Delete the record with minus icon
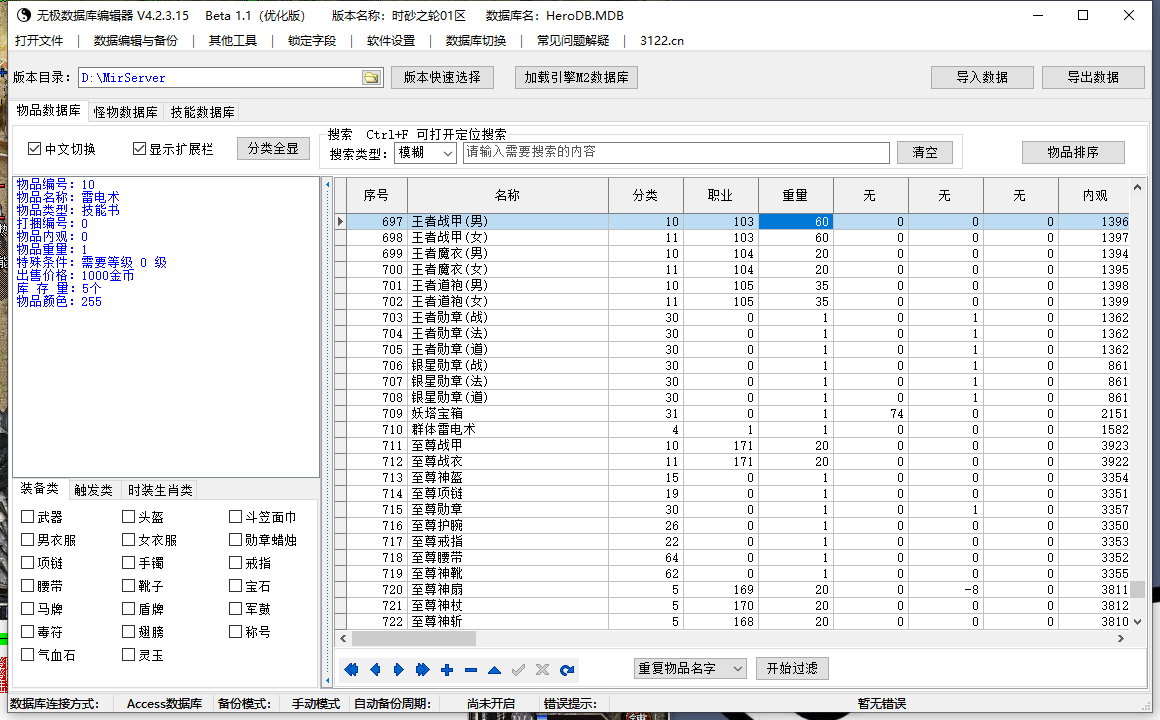The width and height of the screenshot is (1160, 720). 471,670
